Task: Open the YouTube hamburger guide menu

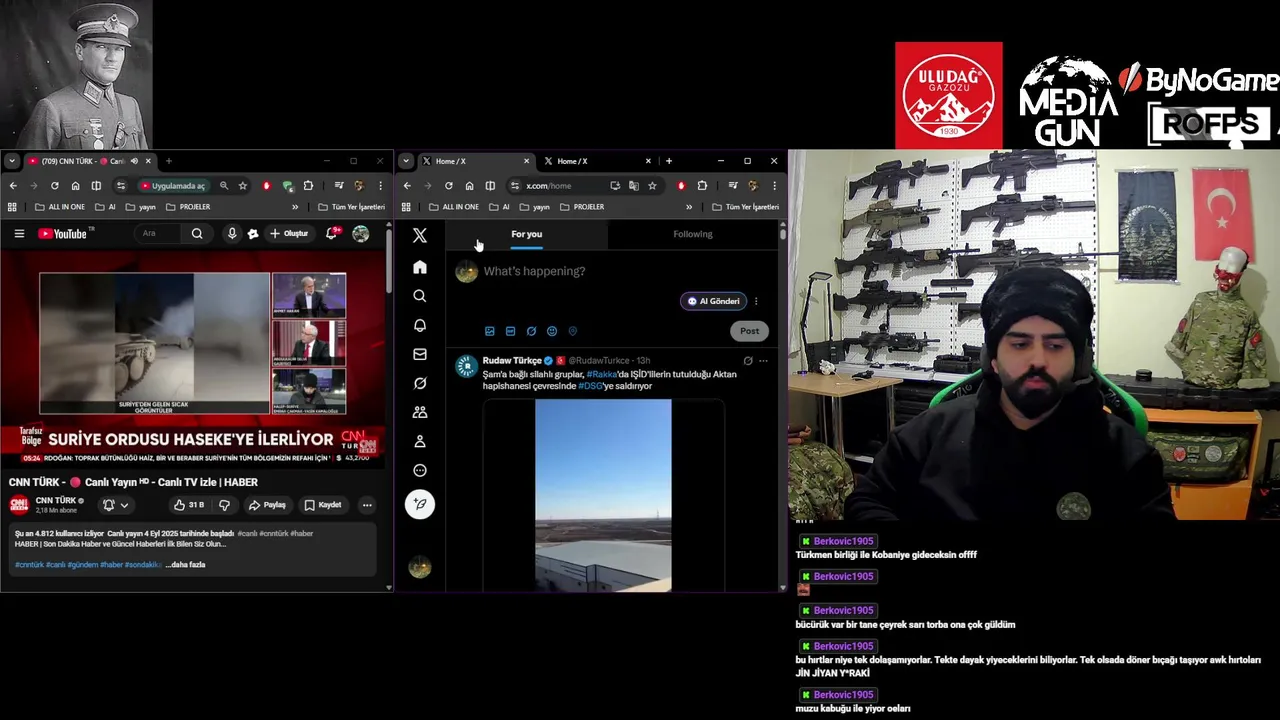Action: [19, 234]
